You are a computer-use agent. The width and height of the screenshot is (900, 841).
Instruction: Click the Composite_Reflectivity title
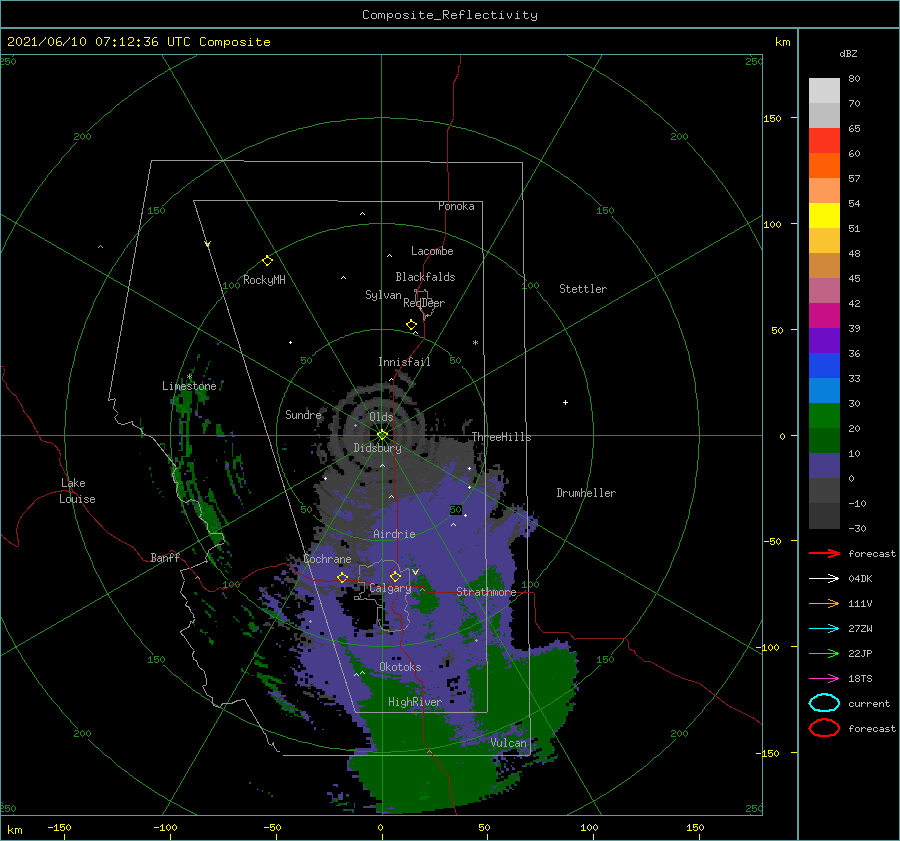coord(450,15)
